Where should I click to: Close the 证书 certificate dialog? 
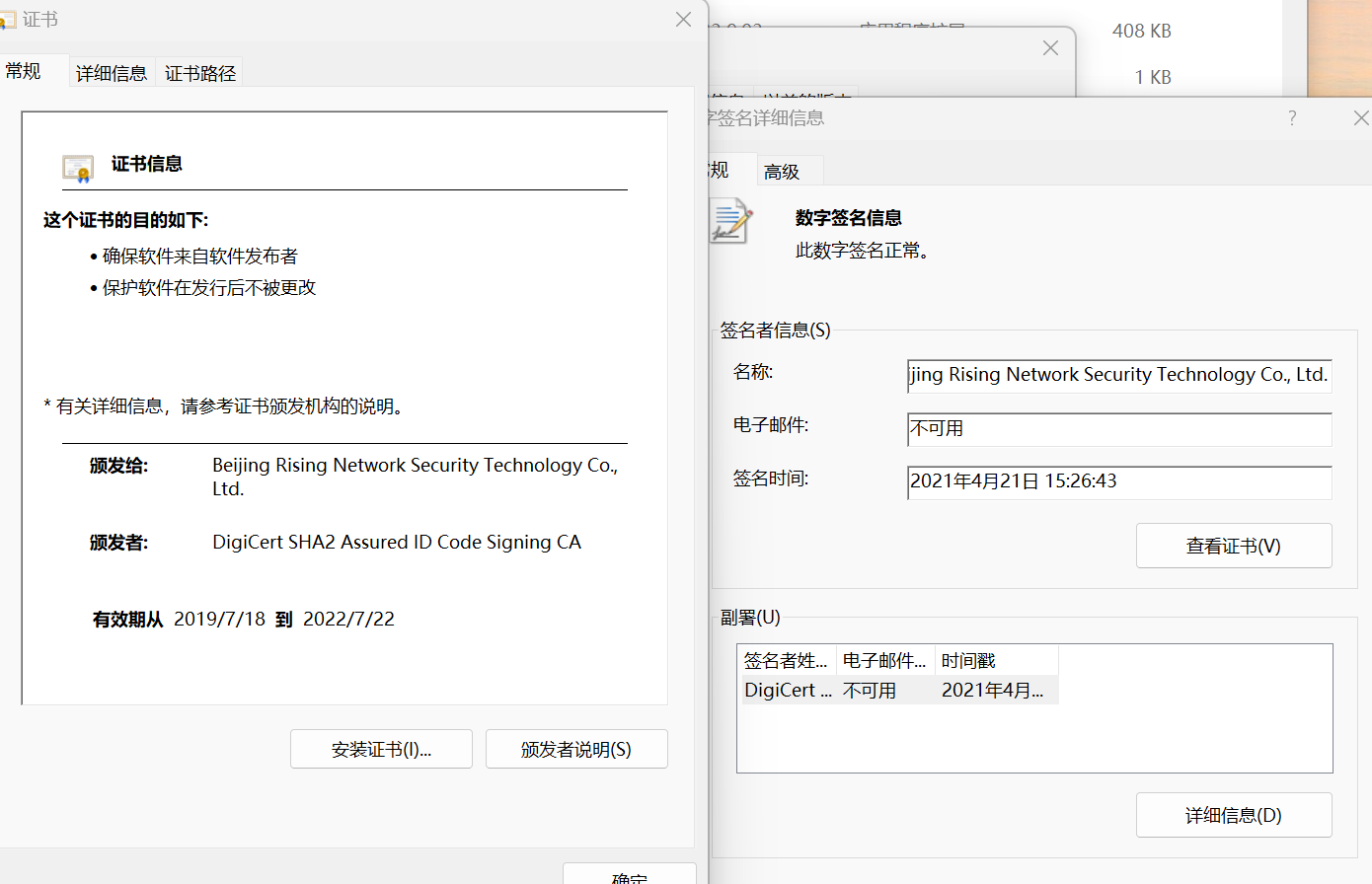tap(683, 20)
